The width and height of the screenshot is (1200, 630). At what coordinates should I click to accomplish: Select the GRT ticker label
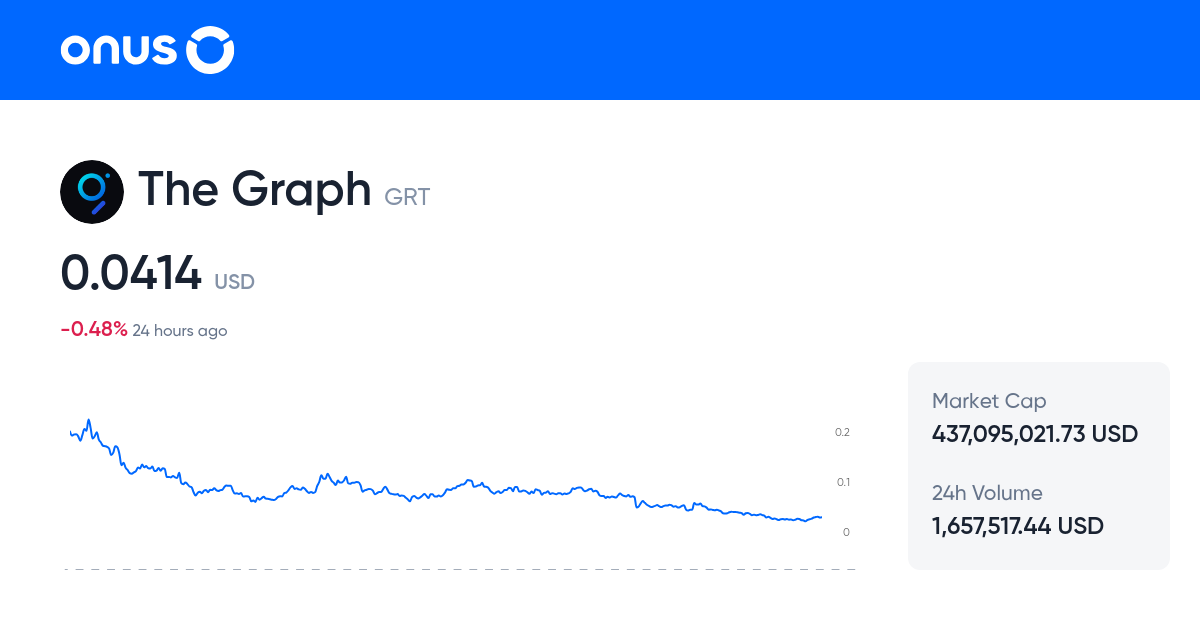(x=406, y=197)
